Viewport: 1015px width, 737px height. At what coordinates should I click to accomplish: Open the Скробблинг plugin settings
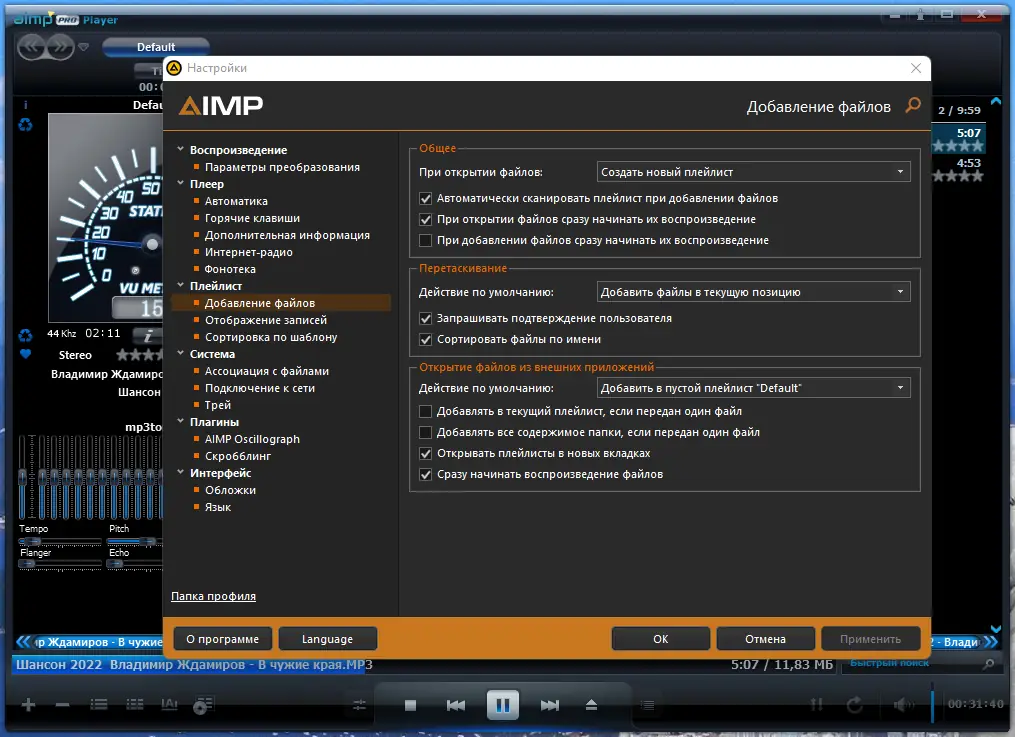tap(238, 456)
